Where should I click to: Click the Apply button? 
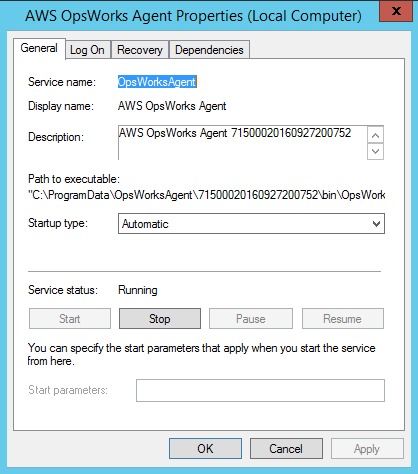pyautogui.click(x=367, y=449)
